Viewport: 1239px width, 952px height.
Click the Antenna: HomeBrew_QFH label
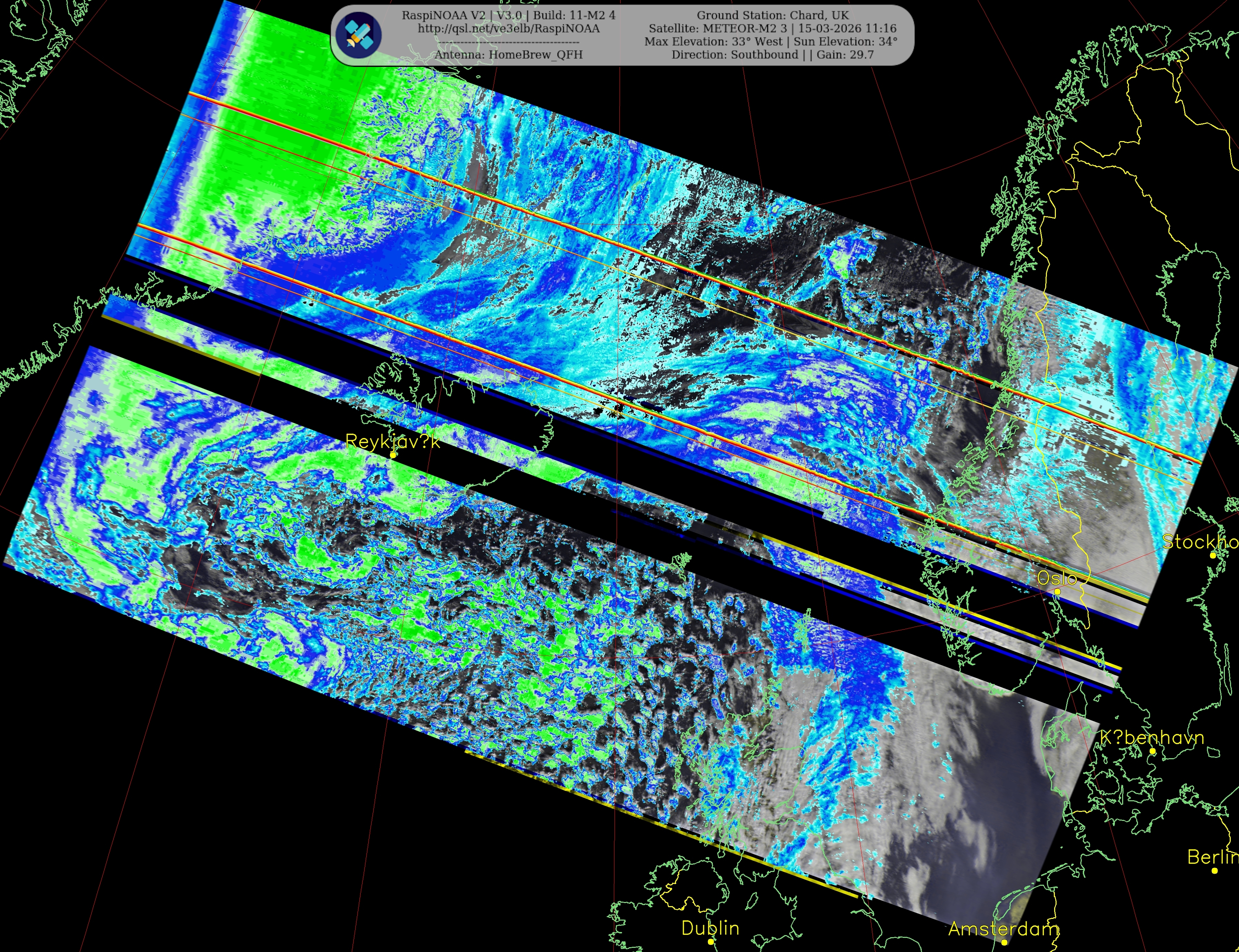[x=508, y=55]
